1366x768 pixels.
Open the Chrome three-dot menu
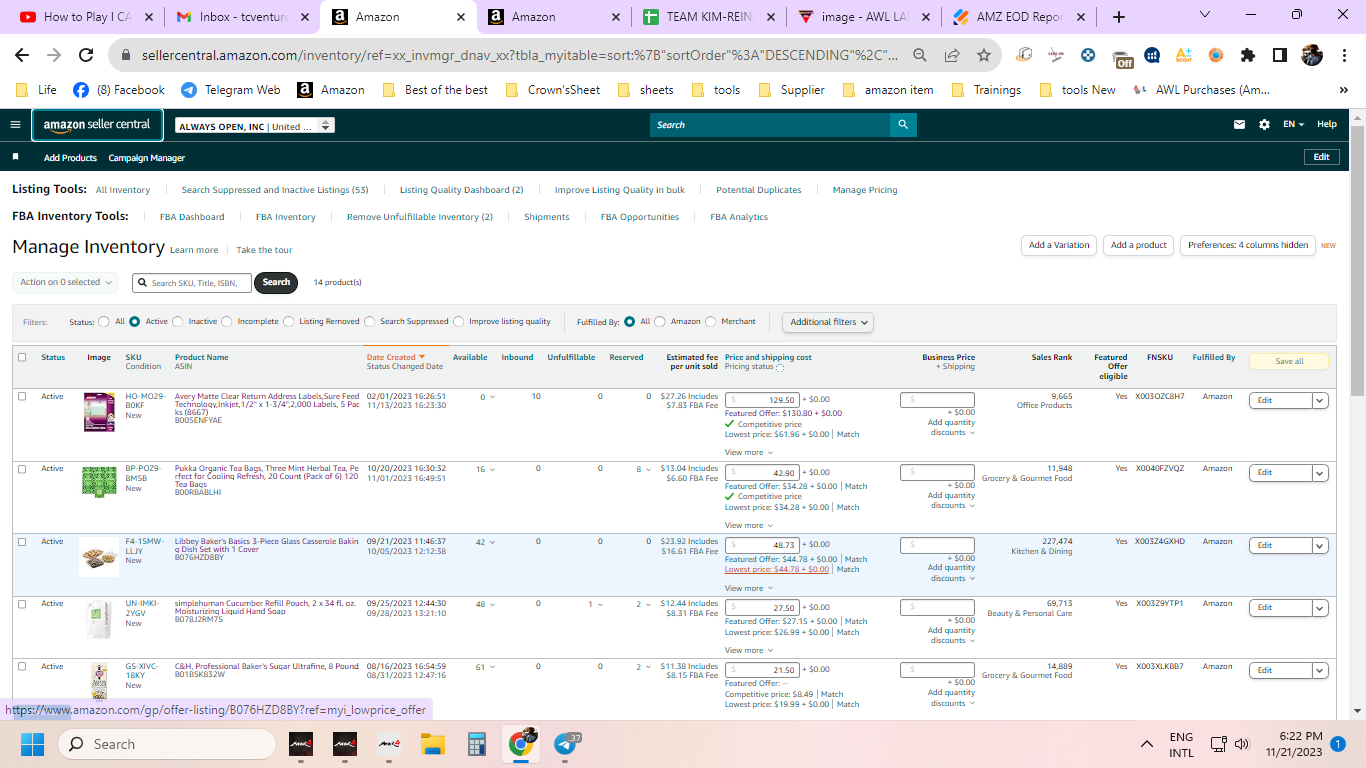1343,55
